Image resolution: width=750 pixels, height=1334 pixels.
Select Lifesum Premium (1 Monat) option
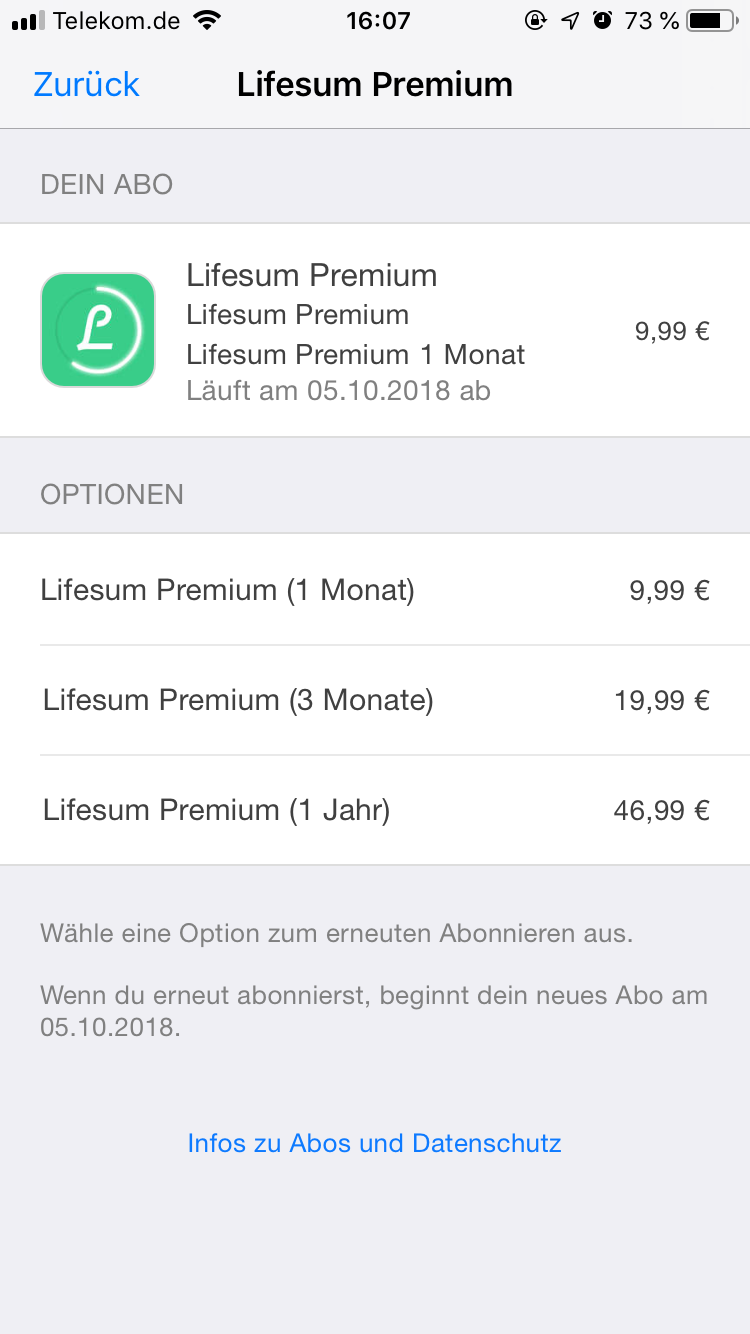coord(227,590)
